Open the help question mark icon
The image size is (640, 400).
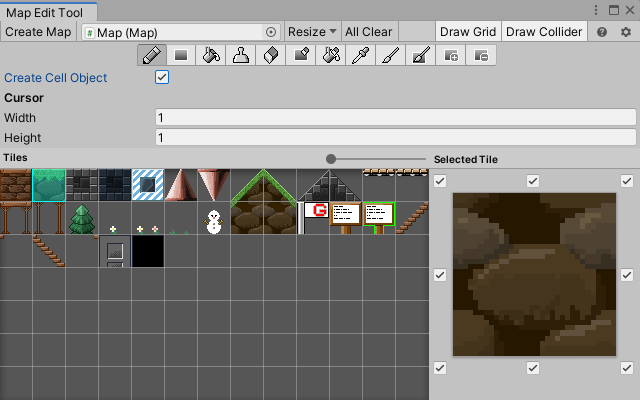coord(602,32)
